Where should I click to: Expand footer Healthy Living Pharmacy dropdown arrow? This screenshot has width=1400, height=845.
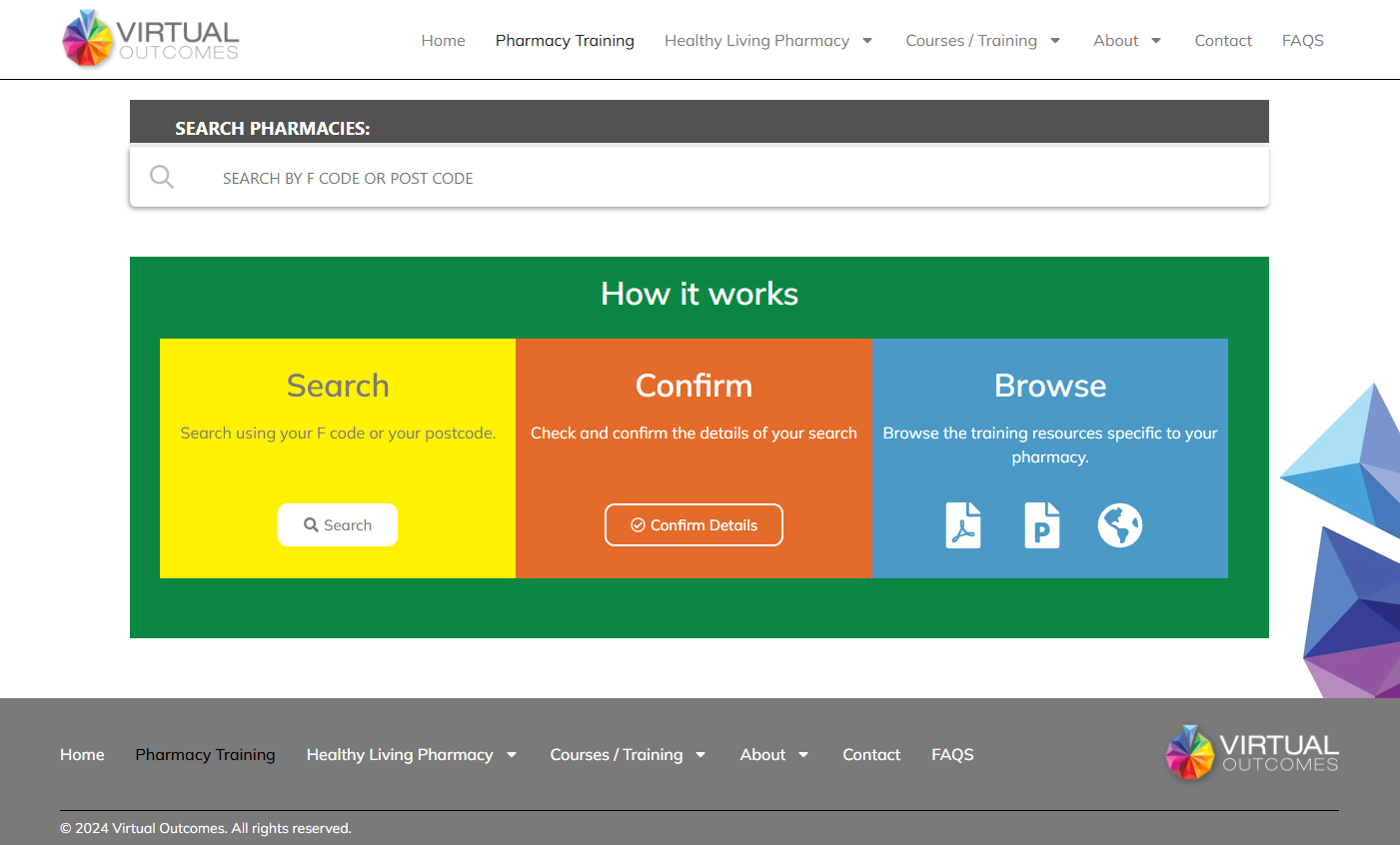tap(512, 755)
